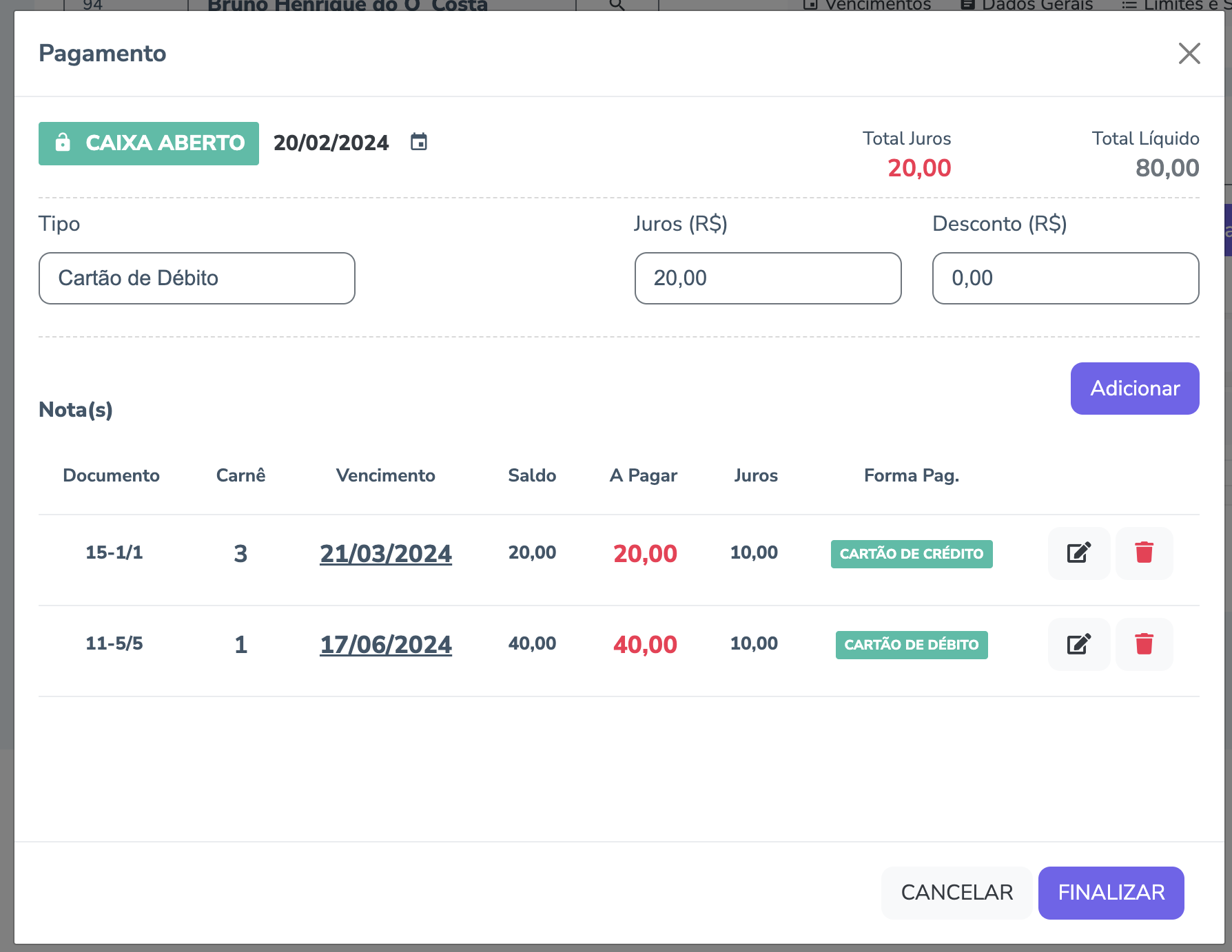Click the Cartão de Crédito badge
This screenshot has height=952, width=1232.
pyautogui.click(x=911, y=554)
